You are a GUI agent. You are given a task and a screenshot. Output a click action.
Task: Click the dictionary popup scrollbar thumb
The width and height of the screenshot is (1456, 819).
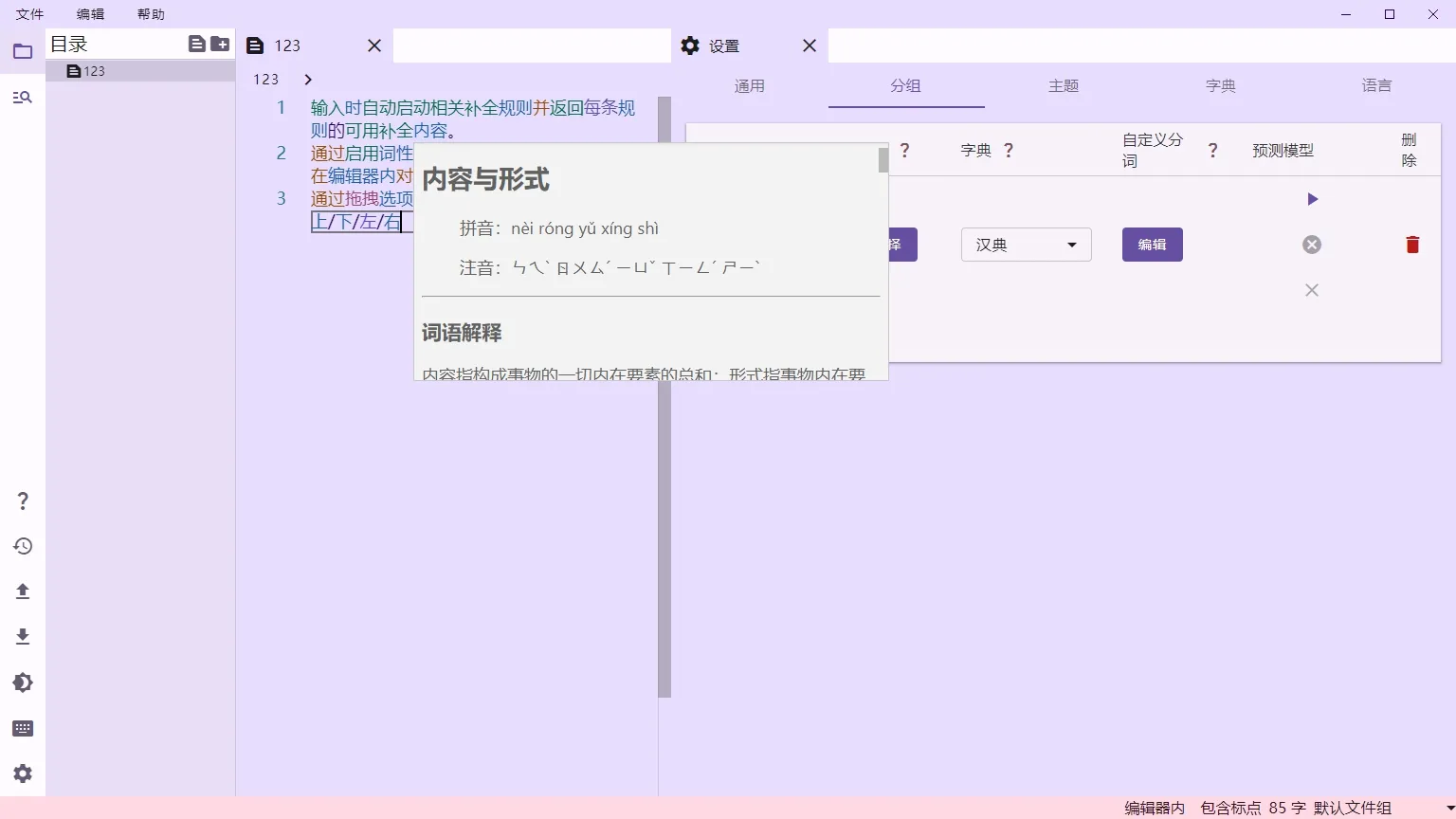883,159
